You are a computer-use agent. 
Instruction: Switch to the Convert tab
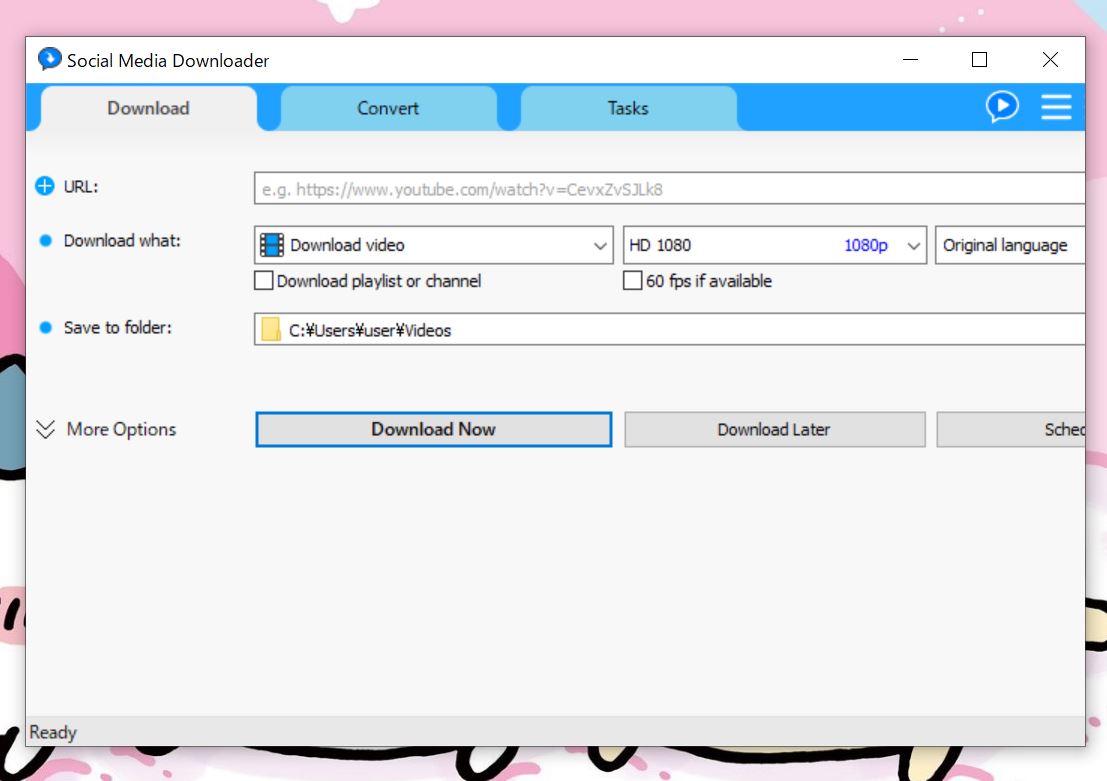[388, 108]
